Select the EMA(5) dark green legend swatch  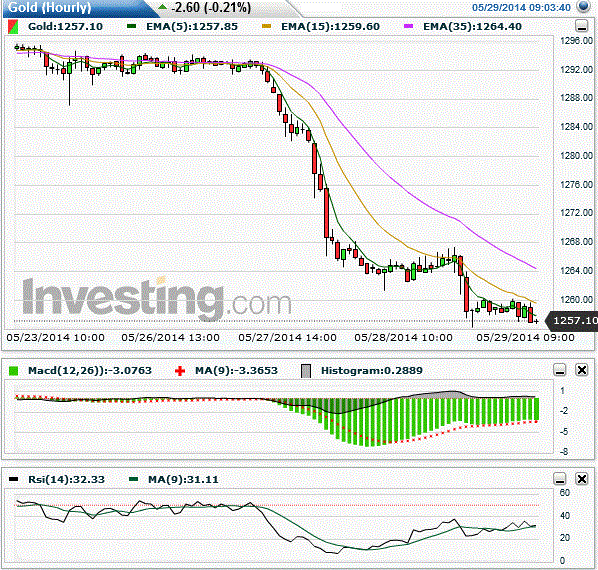tap(132, 26)
